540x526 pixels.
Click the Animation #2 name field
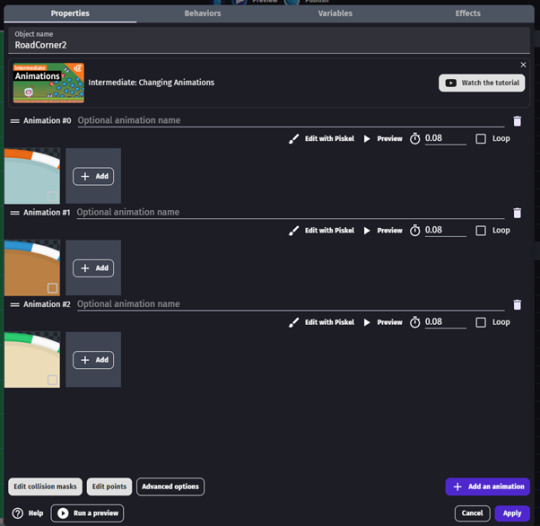click(x=291, y=304)
